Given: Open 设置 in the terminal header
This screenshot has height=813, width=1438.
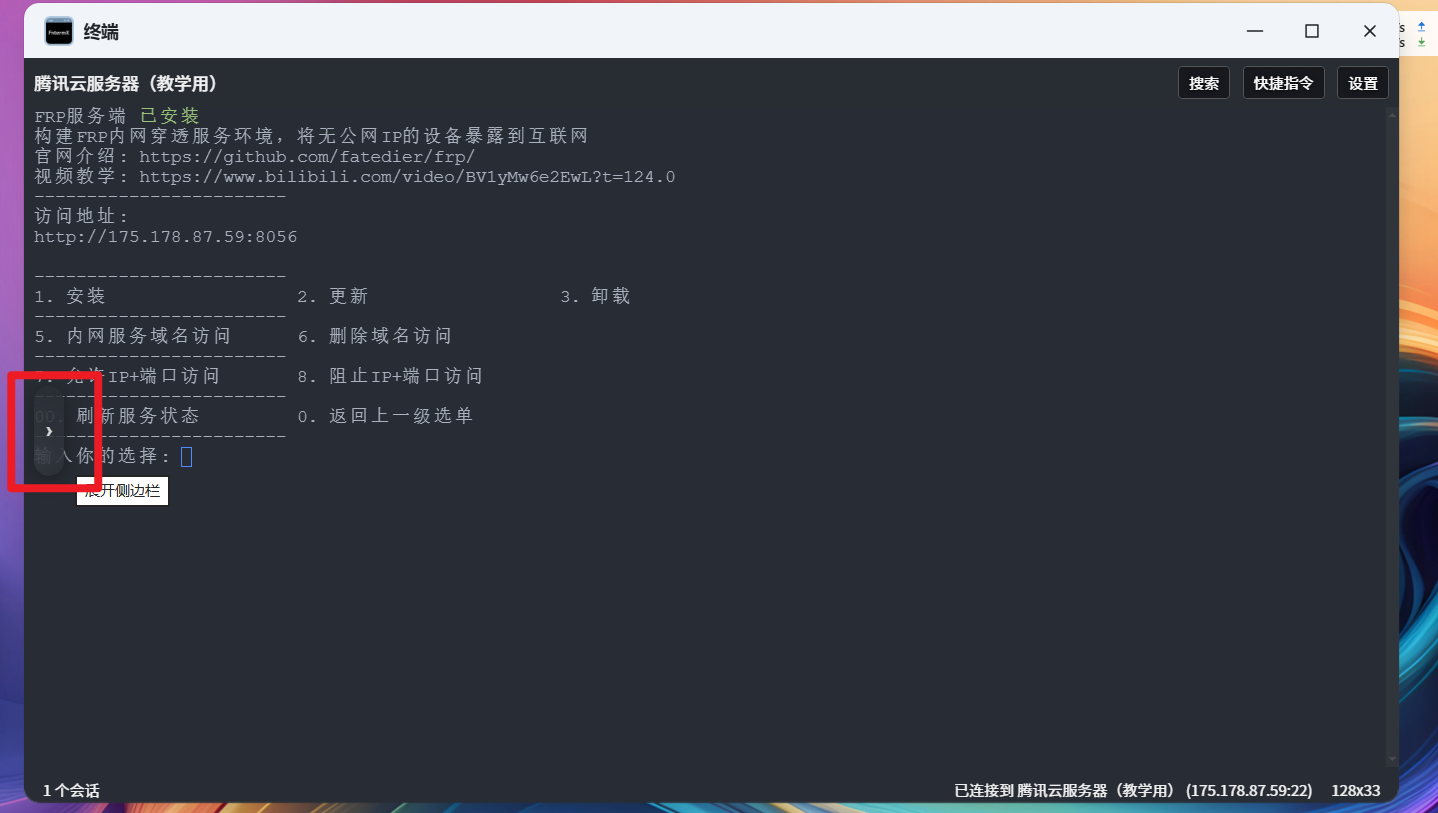Looking at the screenshot, I should tap(1362, 83).
